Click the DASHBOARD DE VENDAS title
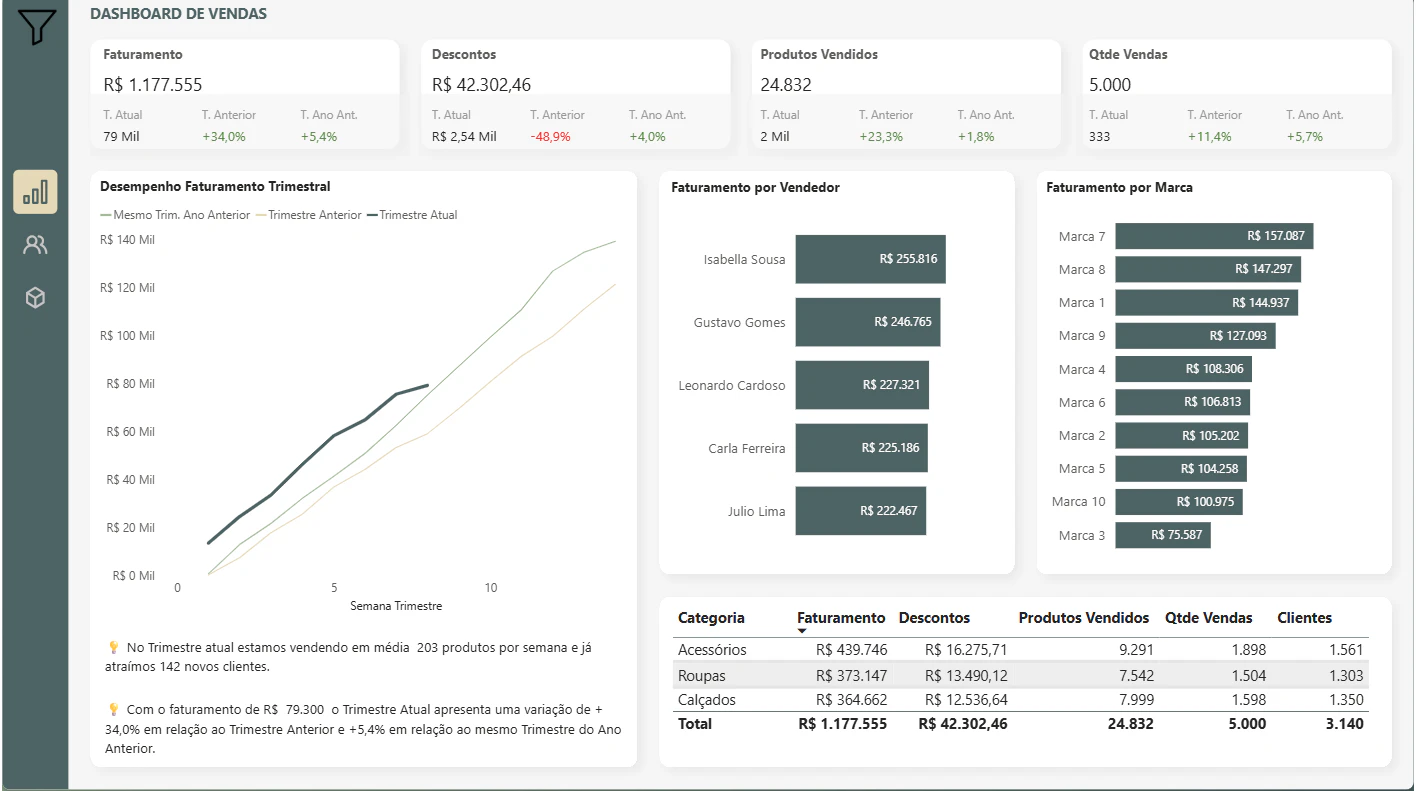1416x791 pixels. click(178, 14)
